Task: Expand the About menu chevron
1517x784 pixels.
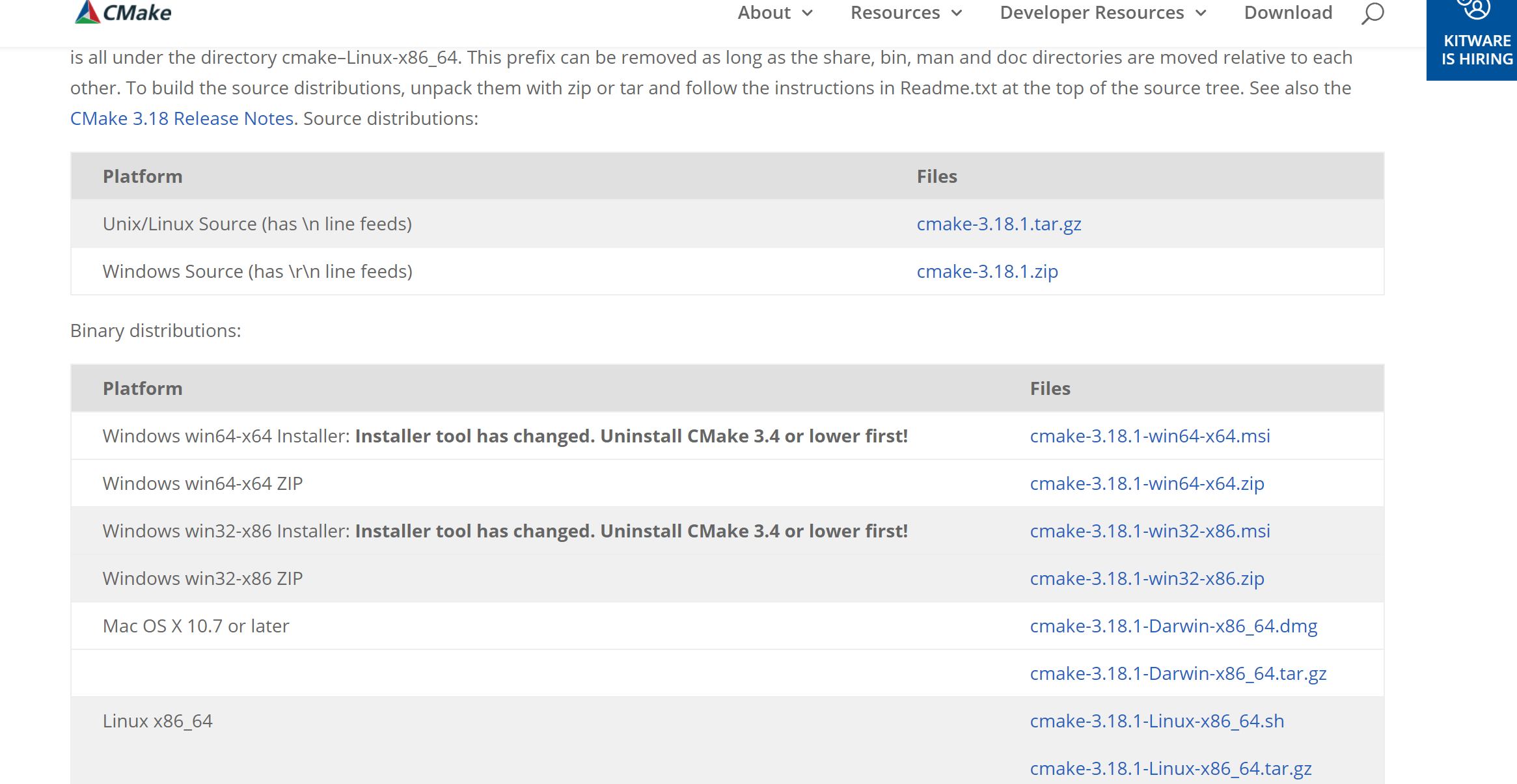Action: point(808,13)
